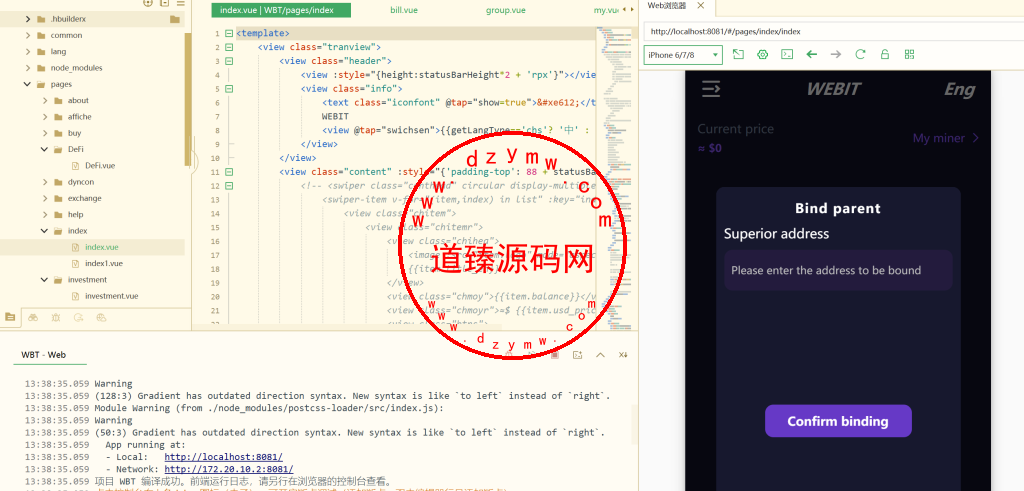This screenshot has height=491, width=1024.
Task: Open the iPhone 6/7/8 device dropdown
Action: pos(683,55)
